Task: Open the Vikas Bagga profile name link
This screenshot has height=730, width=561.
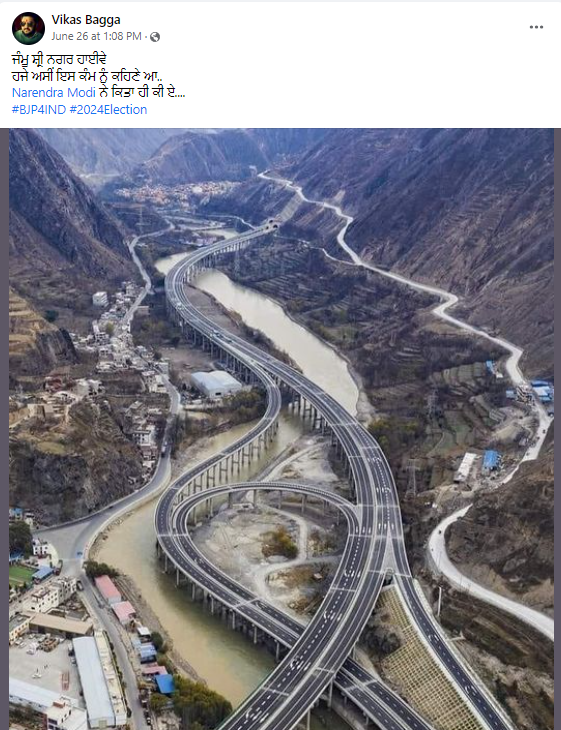Action: (x=86, y=20)
